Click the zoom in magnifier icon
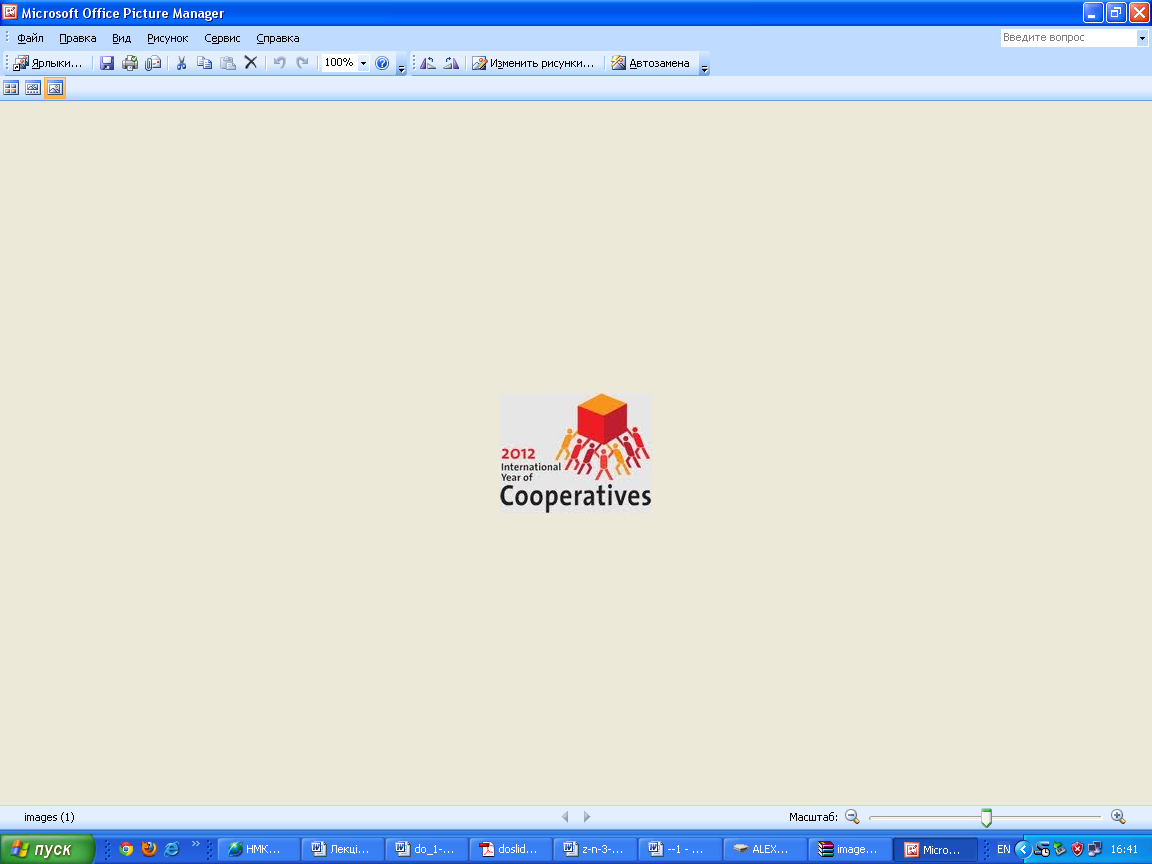1152x864 pixels. point(1118,817)
